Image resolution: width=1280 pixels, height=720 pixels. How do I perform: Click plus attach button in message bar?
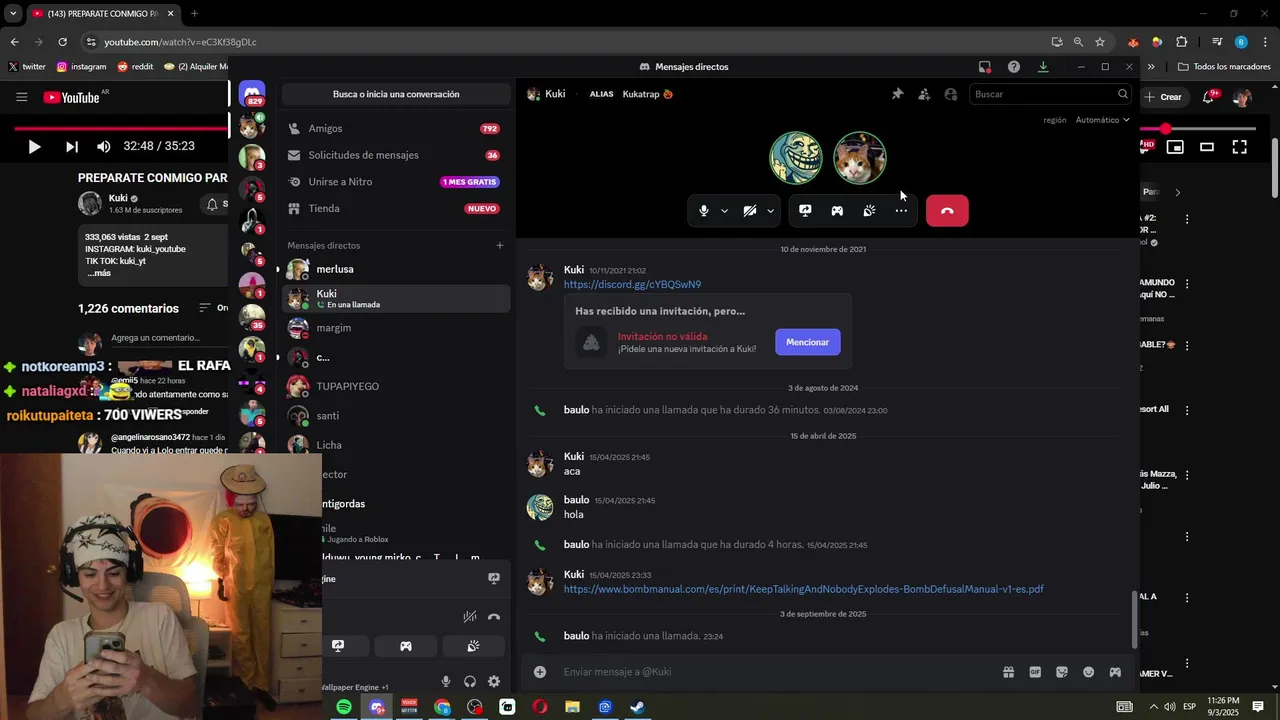point(540,672)
